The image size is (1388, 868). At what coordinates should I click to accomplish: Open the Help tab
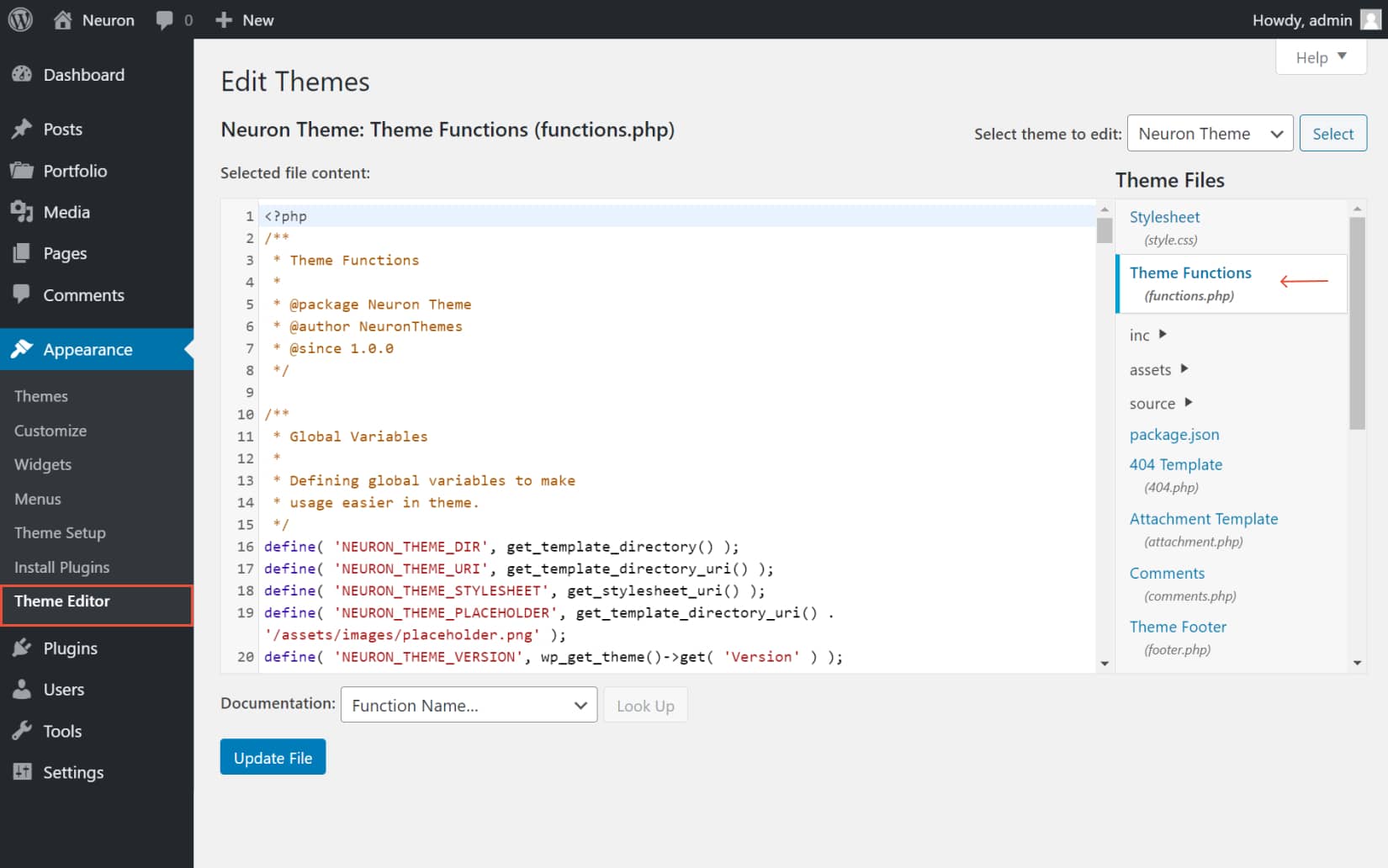point(1320,57)
